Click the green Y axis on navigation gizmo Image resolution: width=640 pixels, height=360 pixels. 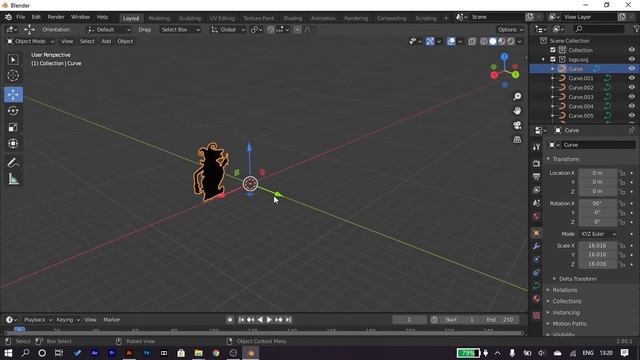coord(516,75)
